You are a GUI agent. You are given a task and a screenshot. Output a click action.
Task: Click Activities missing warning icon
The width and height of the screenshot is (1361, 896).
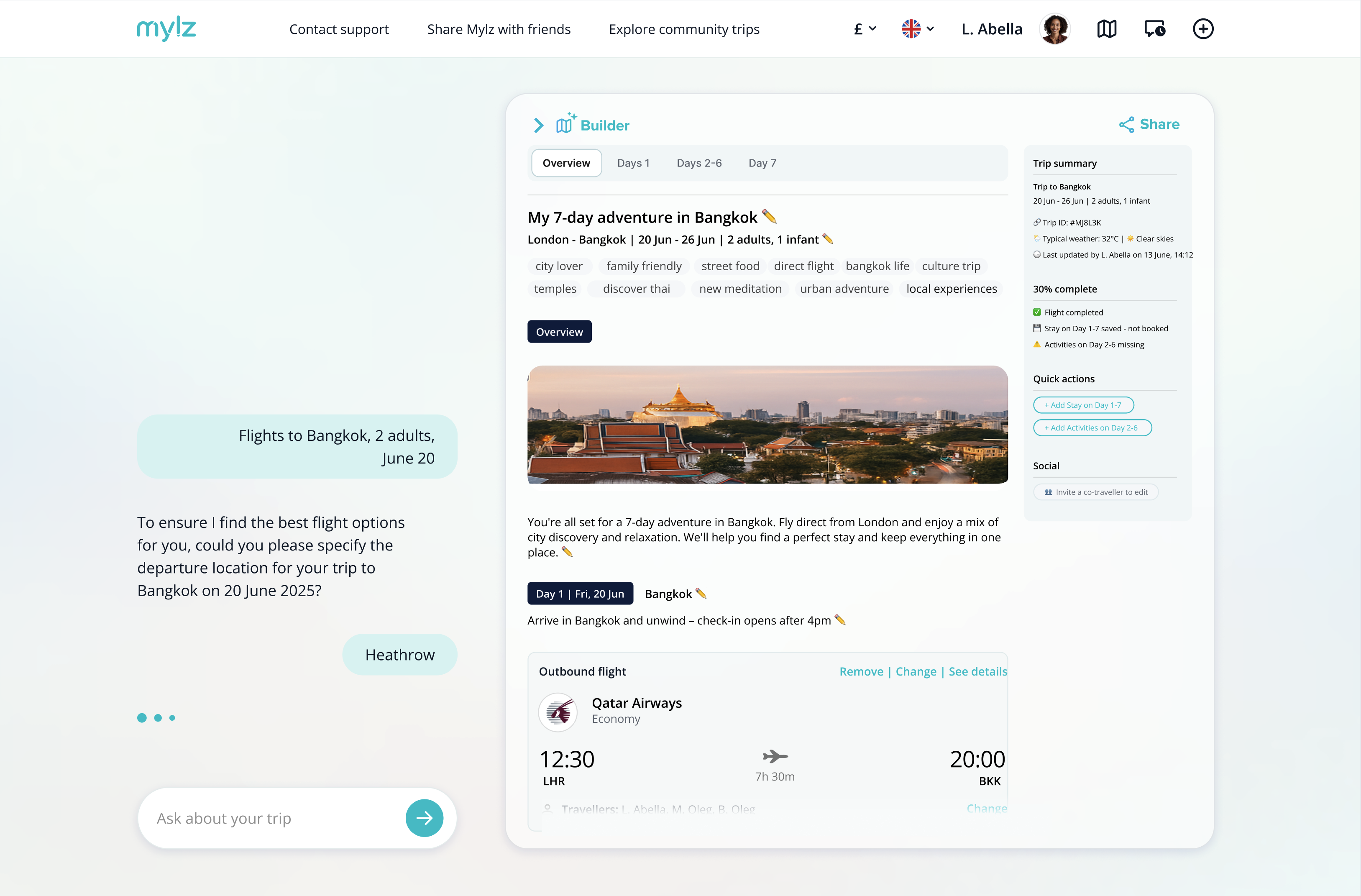(1037, 344)
